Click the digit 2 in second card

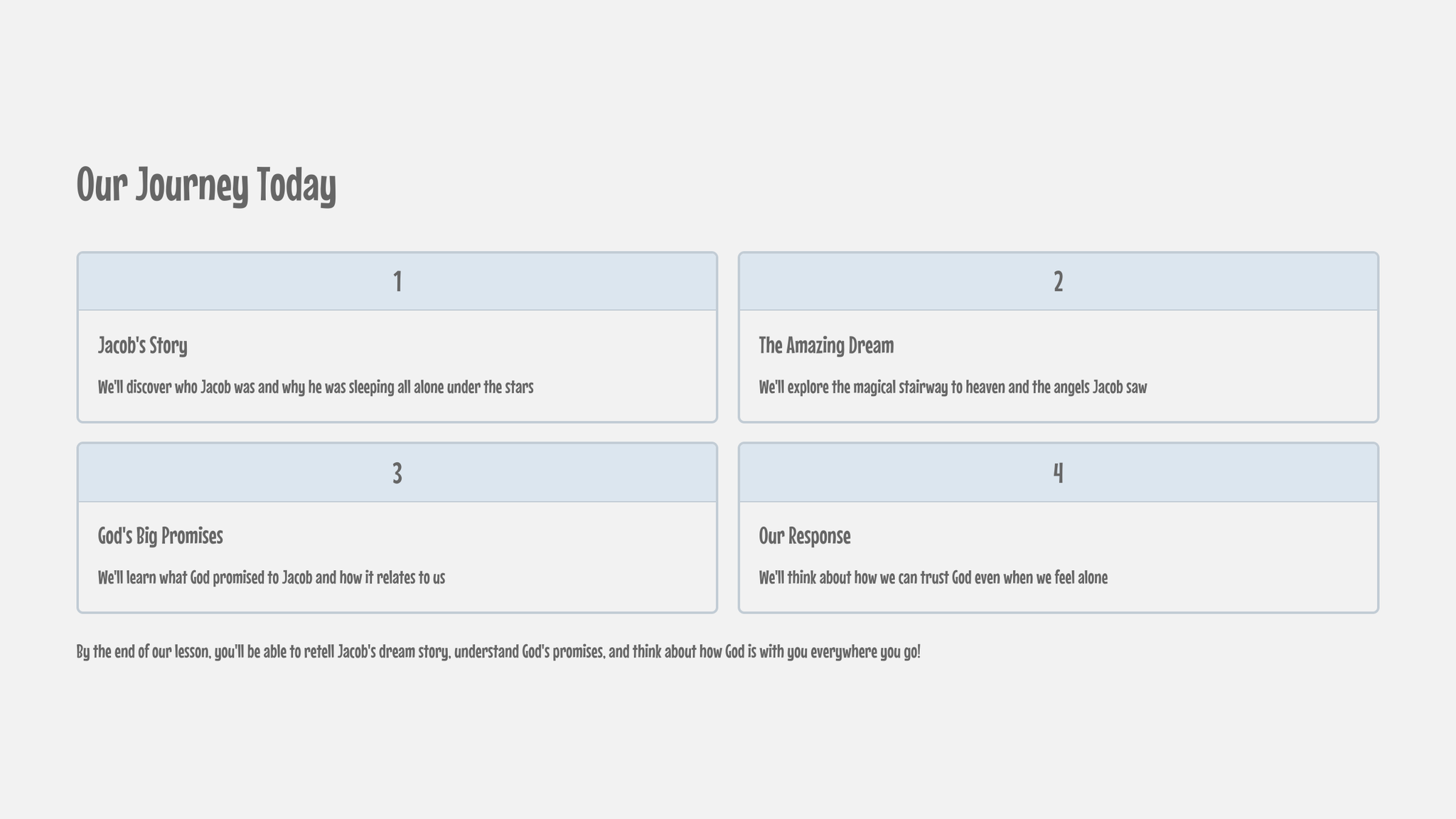point(1059,282)
